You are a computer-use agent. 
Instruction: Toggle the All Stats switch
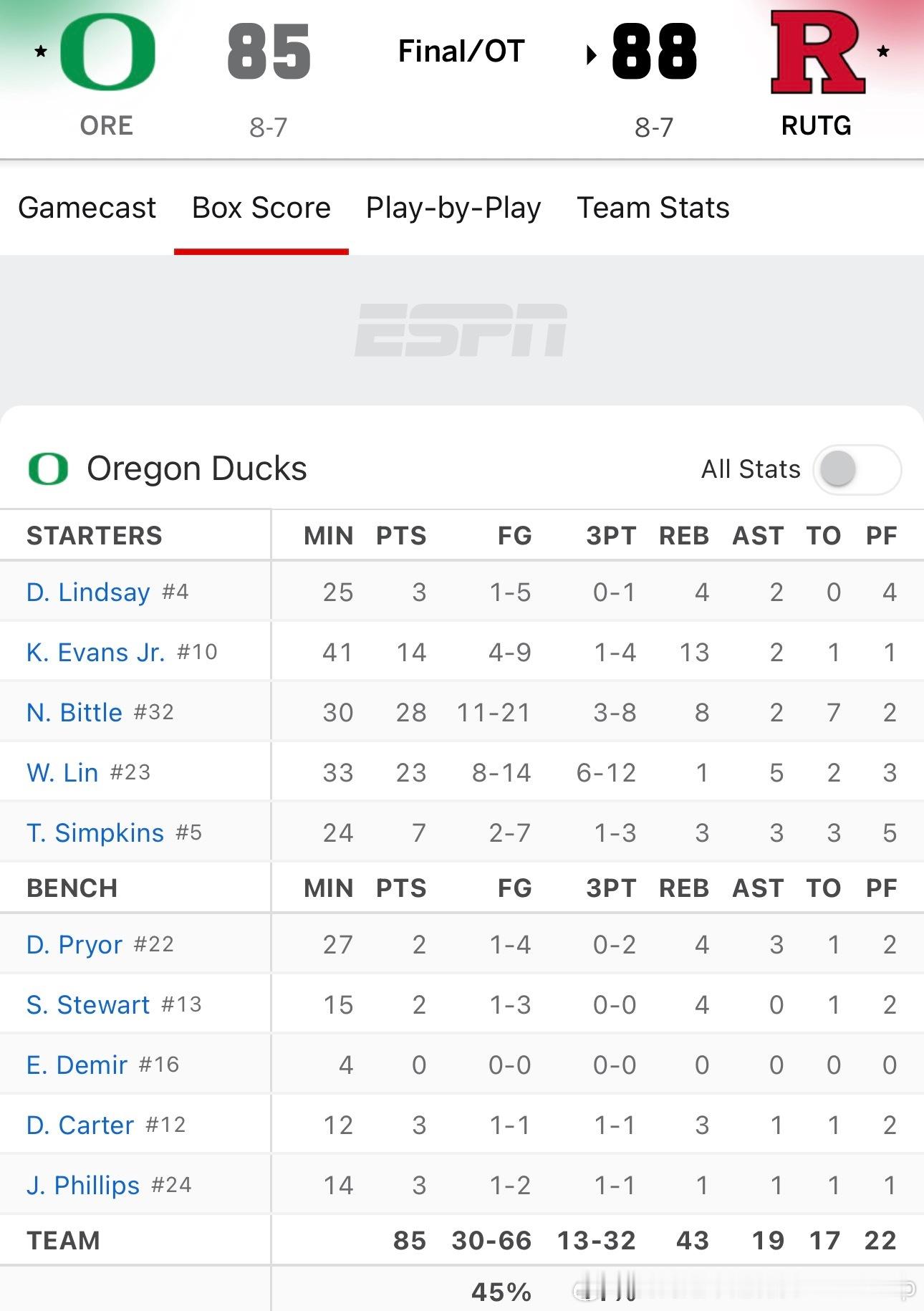point(857,469)
